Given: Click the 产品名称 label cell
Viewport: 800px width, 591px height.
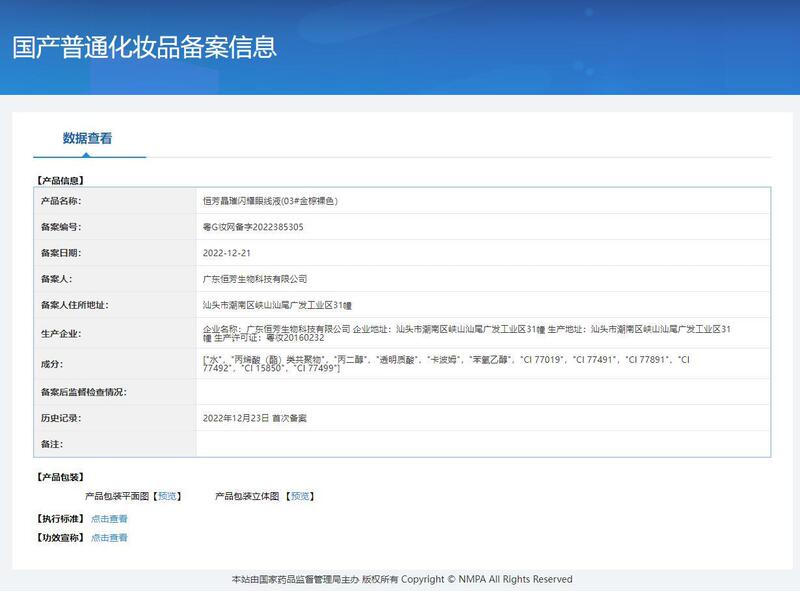Looking at the screenshot, I should [x=115, y=201].
